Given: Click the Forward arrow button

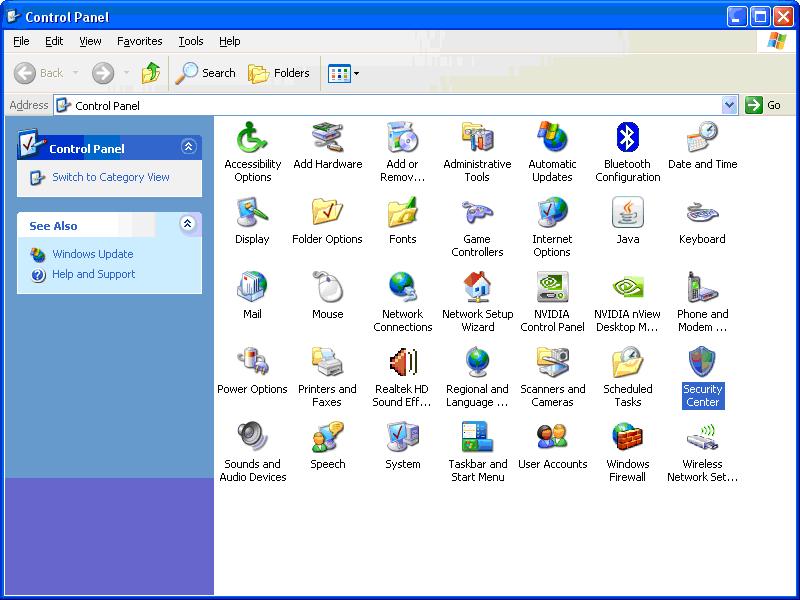Looking at the screenshot, I should (x=103, y=73).
